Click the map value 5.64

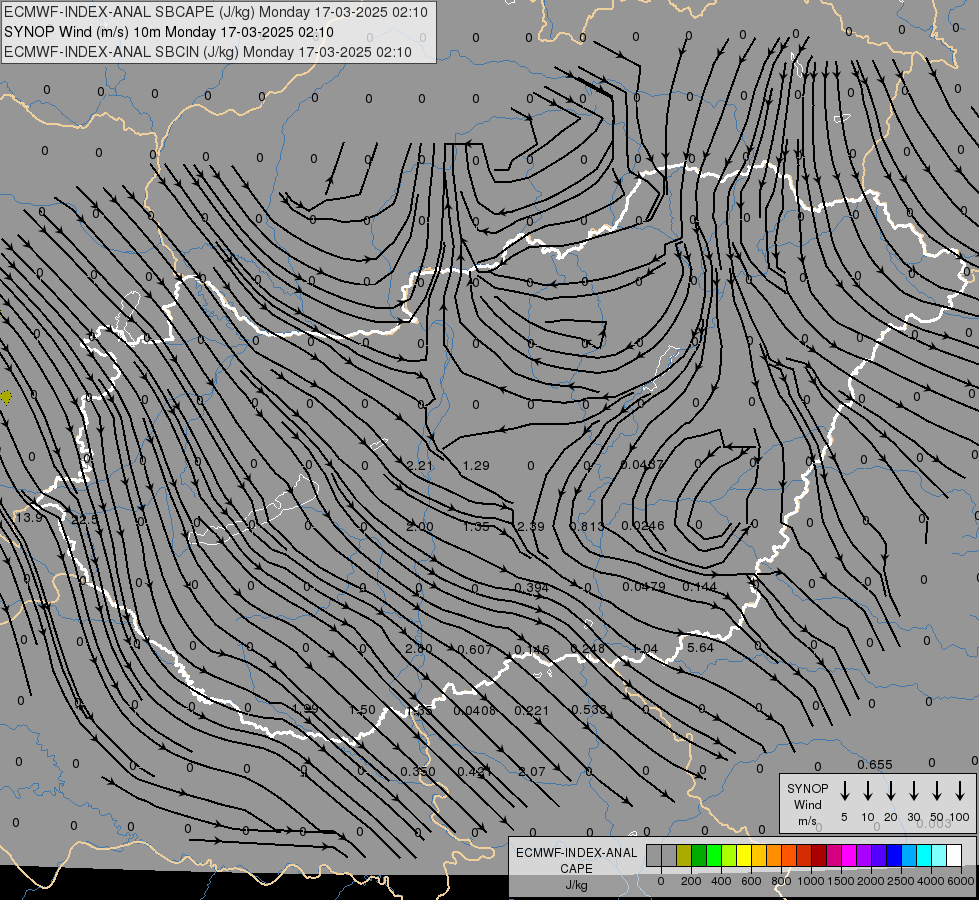coord(700,648)
